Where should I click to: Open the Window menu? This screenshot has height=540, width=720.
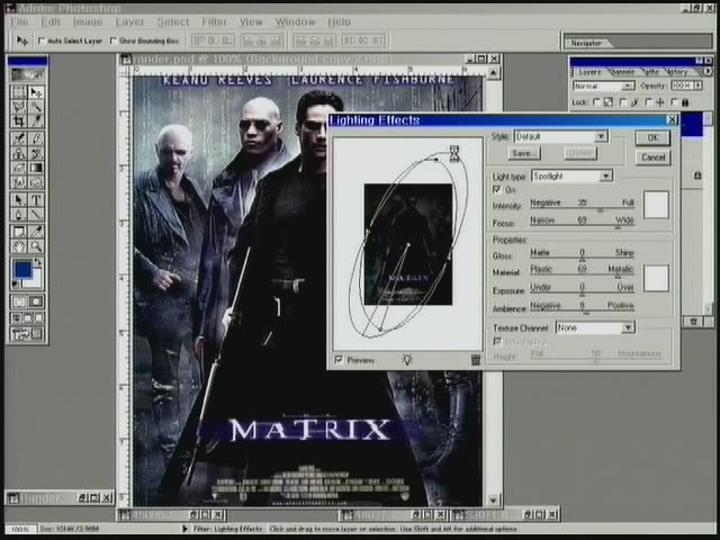[295, 22]
